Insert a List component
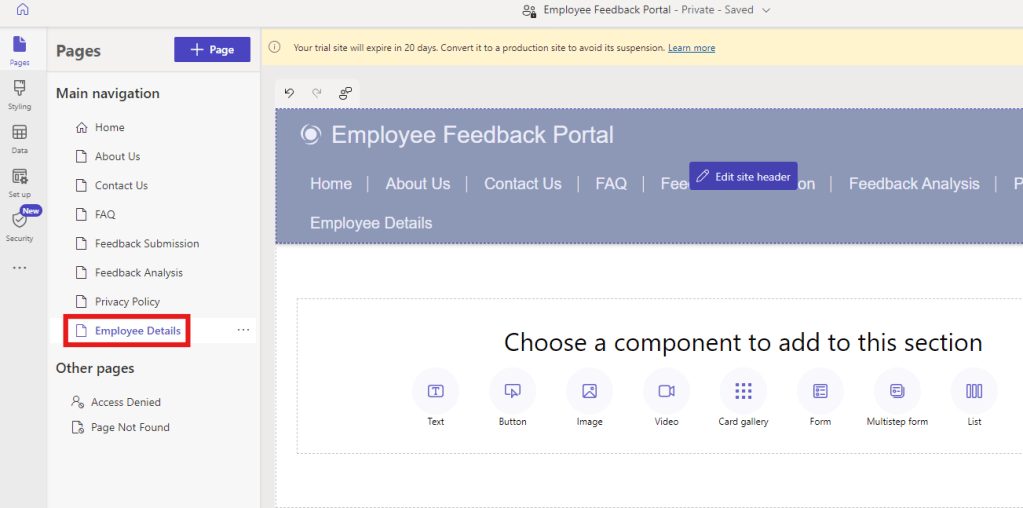Screen dimensions: 1023x508 click(x=974, y=391)
